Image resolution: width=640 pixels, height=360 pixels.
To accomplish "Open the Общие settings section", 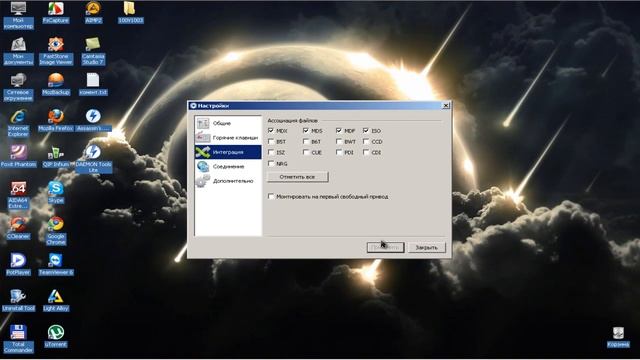I will (x=228, y=123).
